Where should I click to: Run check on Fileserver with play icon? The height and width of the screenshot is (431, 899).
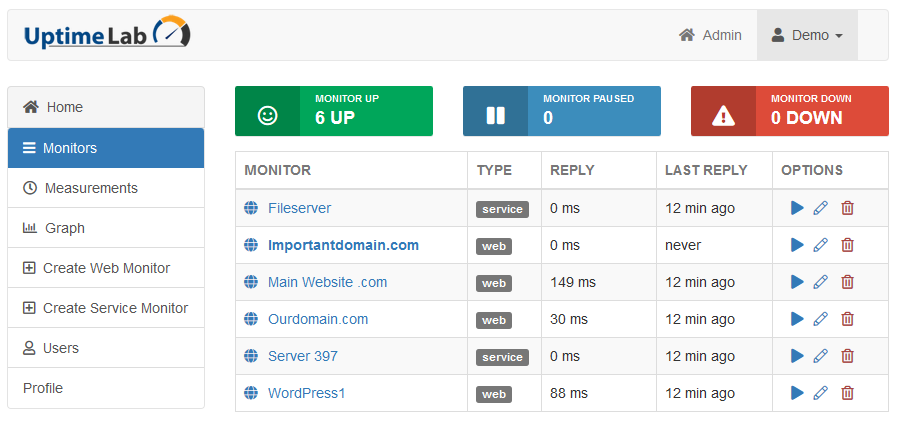[x=797, y=208]
